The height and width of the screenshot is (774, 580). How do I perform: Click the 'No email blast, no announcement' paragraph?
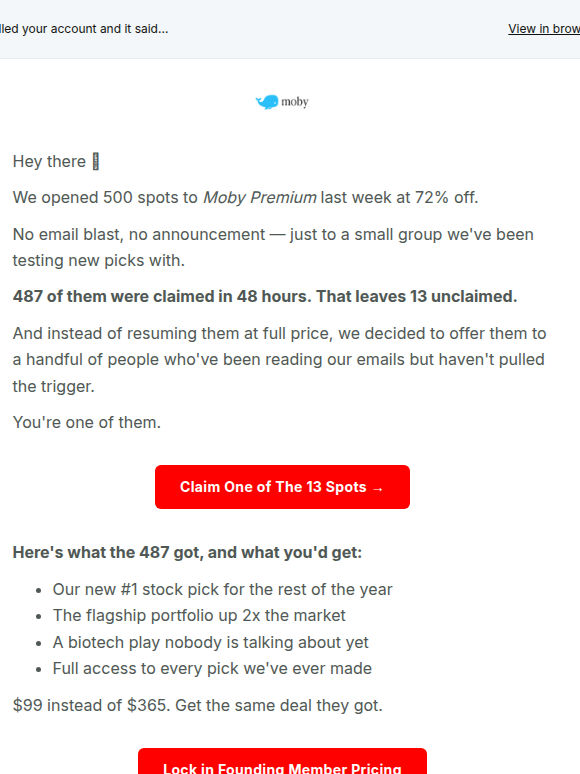[x=273, y=247]
